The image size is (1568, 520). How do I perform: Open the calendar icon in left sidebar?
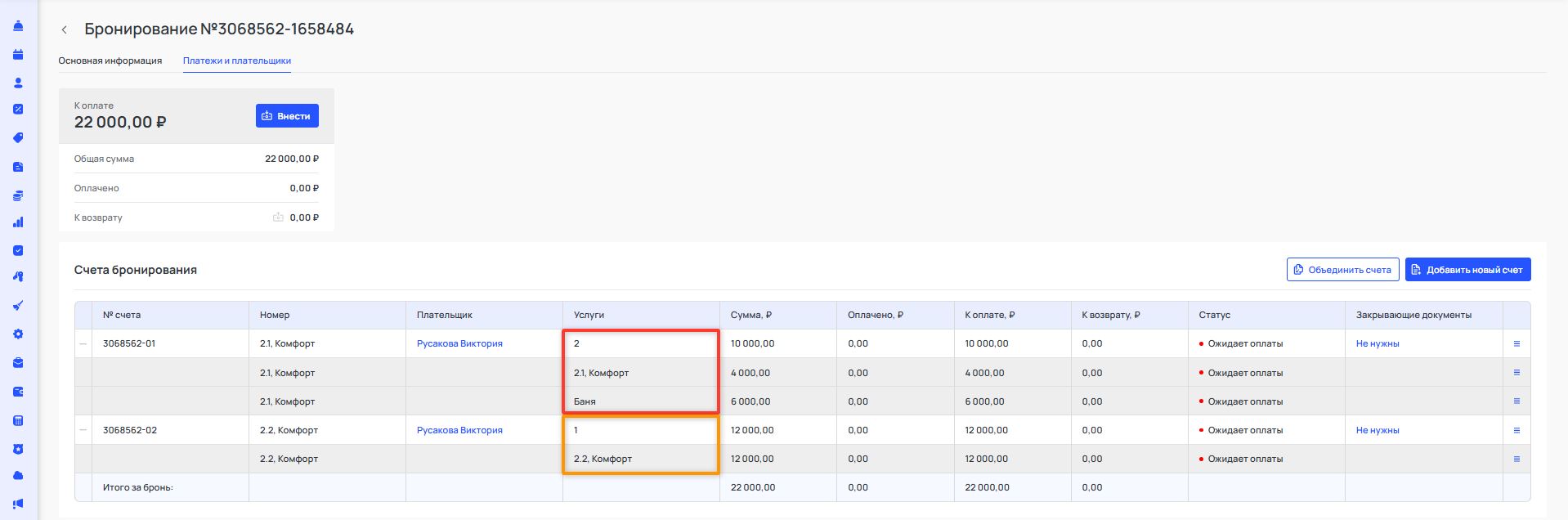pos(18,55)
